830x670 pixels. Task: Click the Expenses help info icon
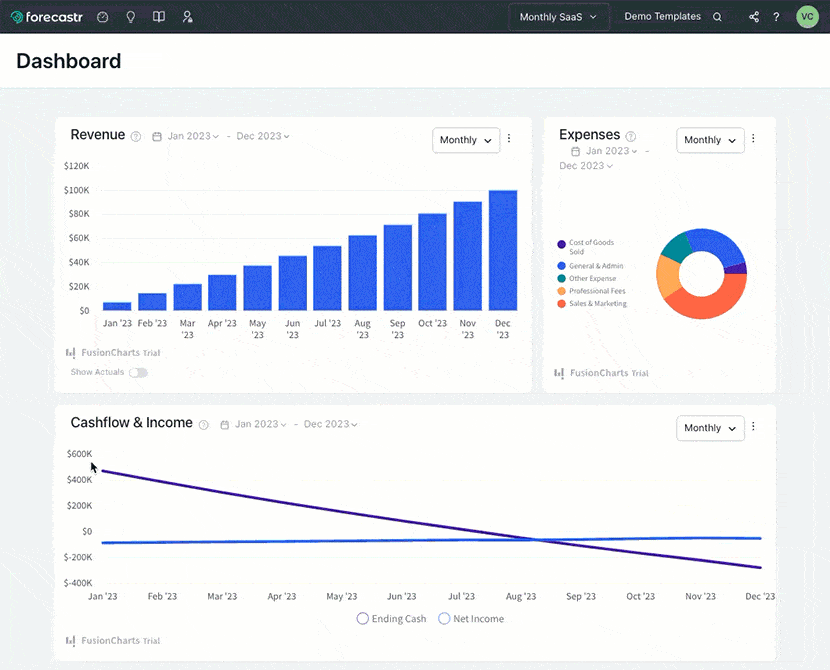[630, 137]
